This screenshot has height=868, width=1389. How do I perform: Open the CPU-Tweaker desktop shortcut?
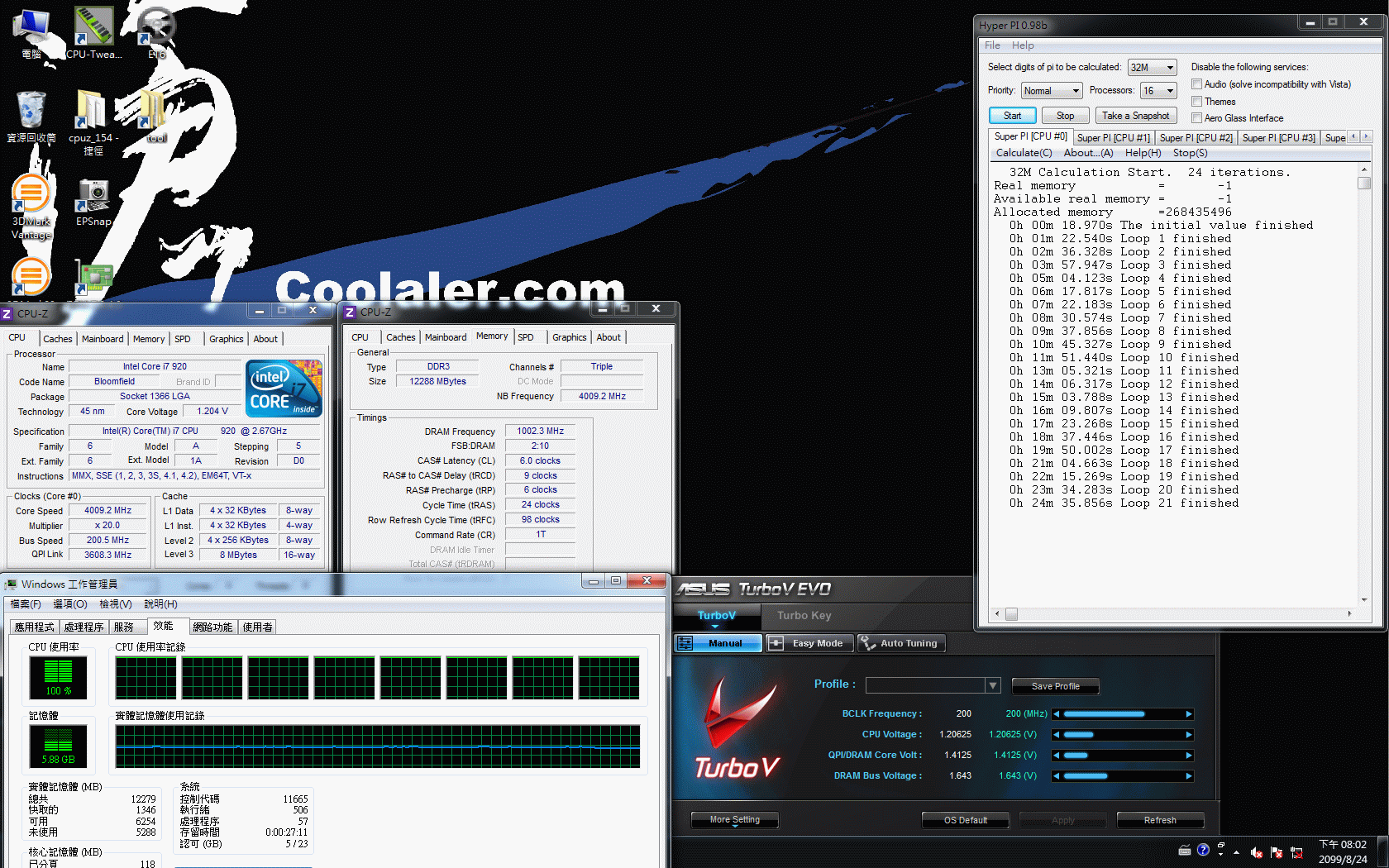pos(93,31)
